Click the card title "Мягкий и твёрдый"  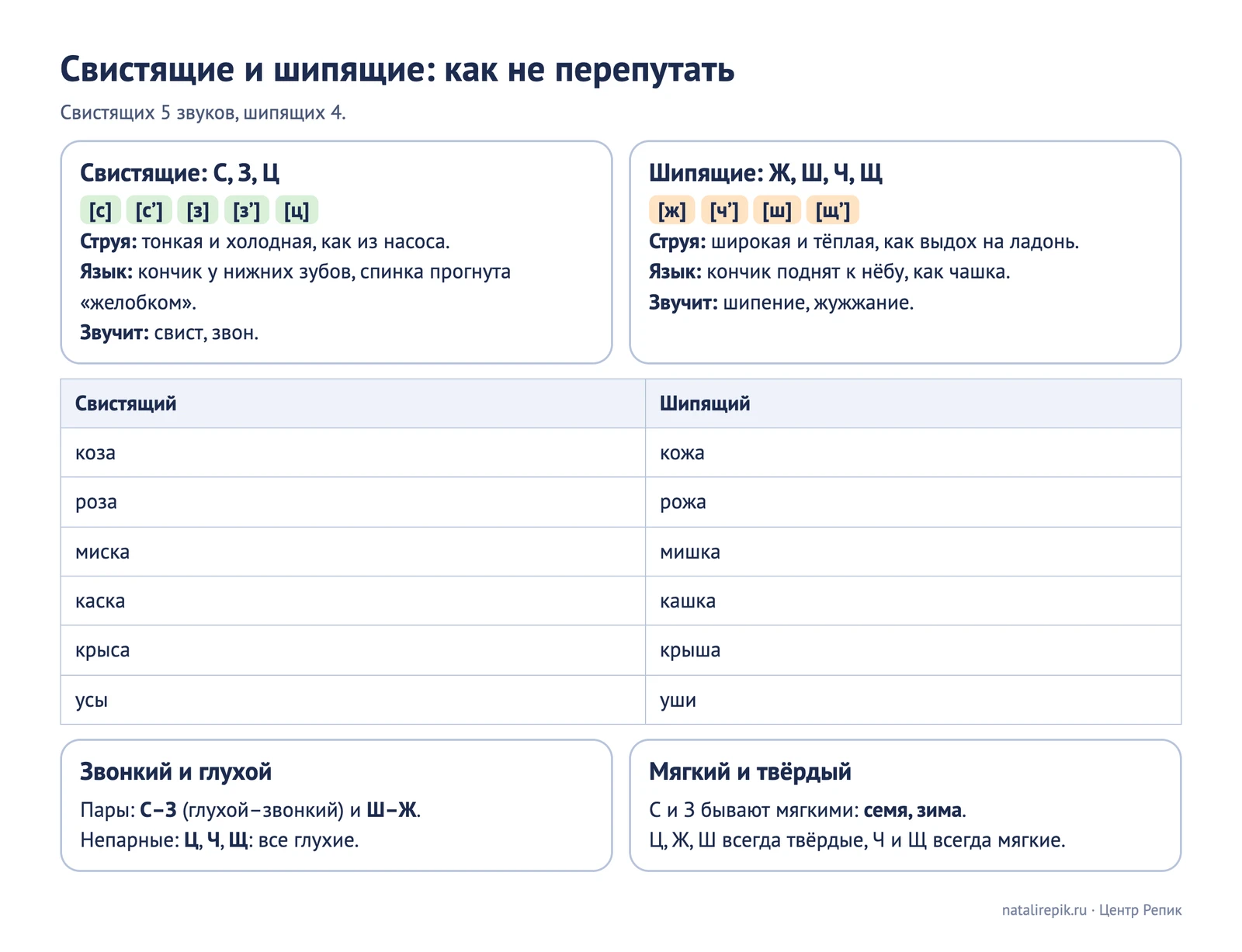(x=750, y=772)
